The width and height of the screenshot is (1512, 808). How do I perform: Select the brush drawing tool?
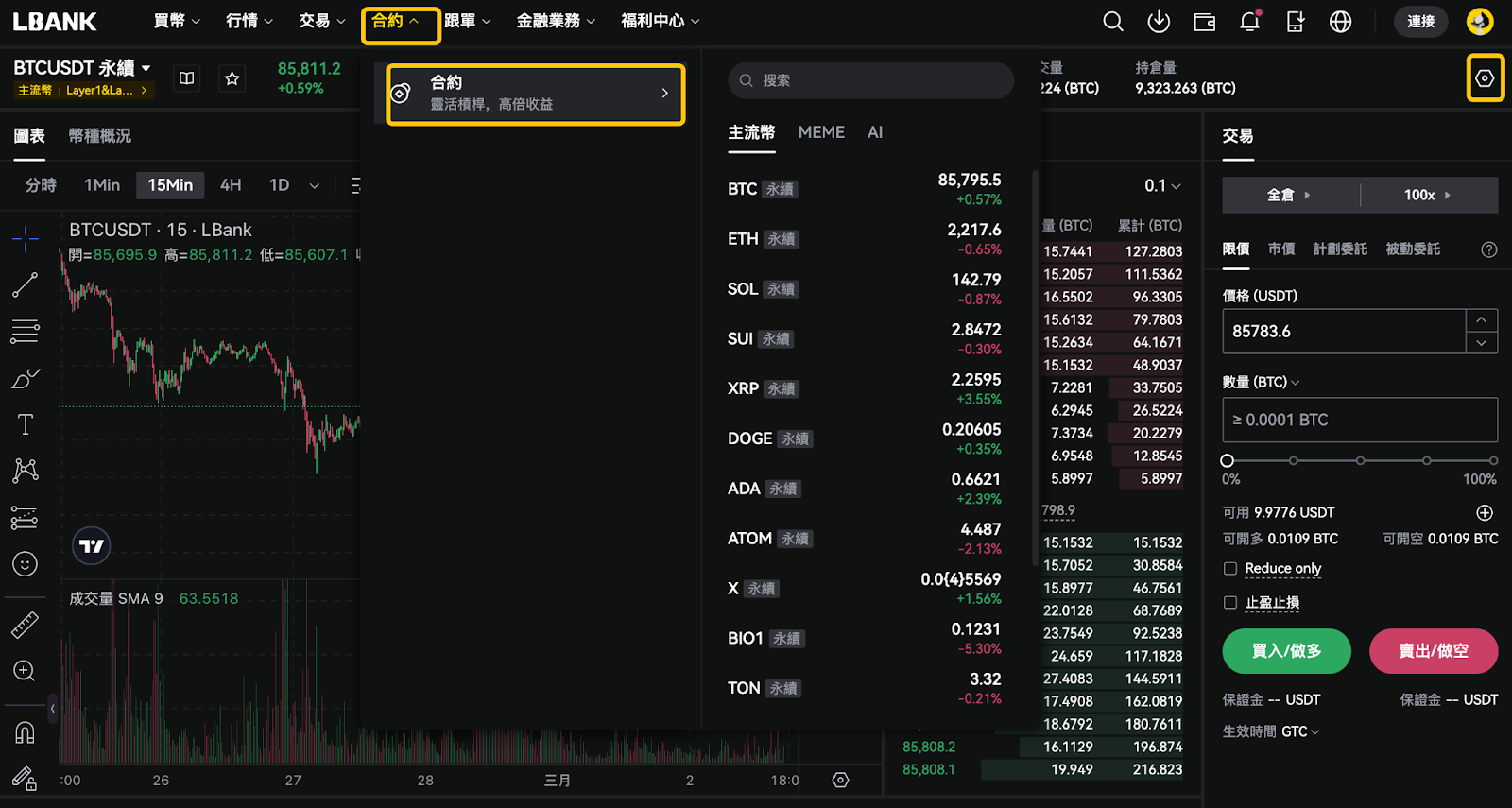[x=26, y=378]
